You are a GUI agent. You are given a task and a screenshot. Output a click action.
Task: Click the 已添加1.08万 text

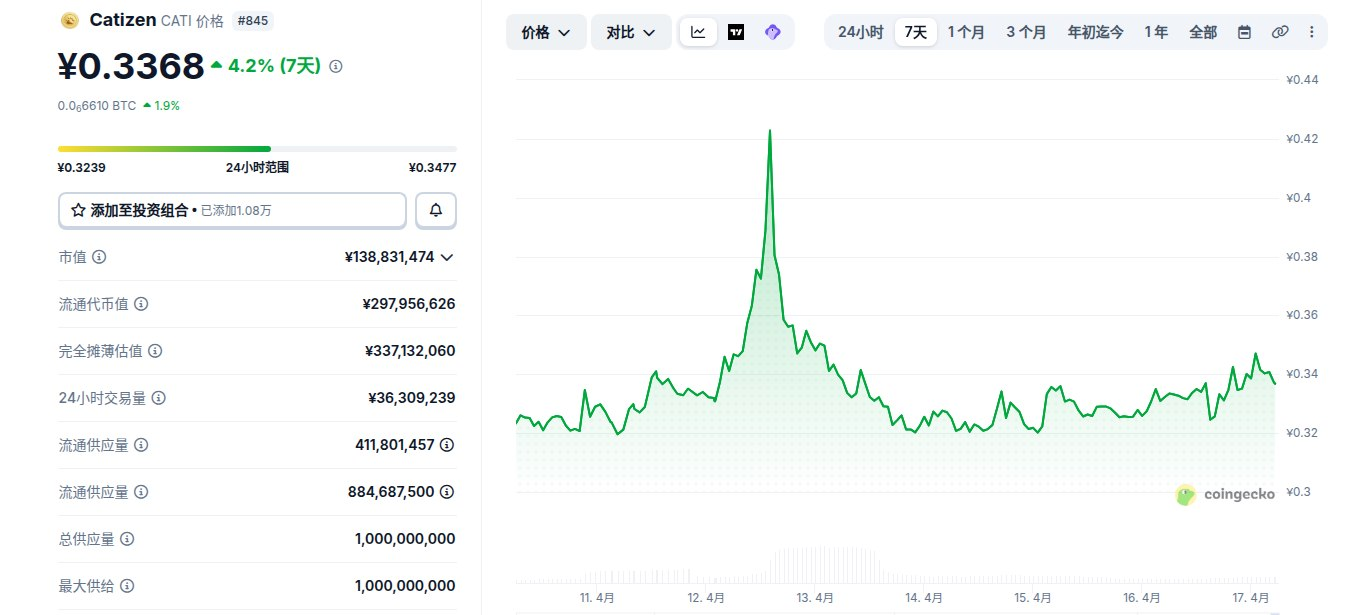point(236,211)
